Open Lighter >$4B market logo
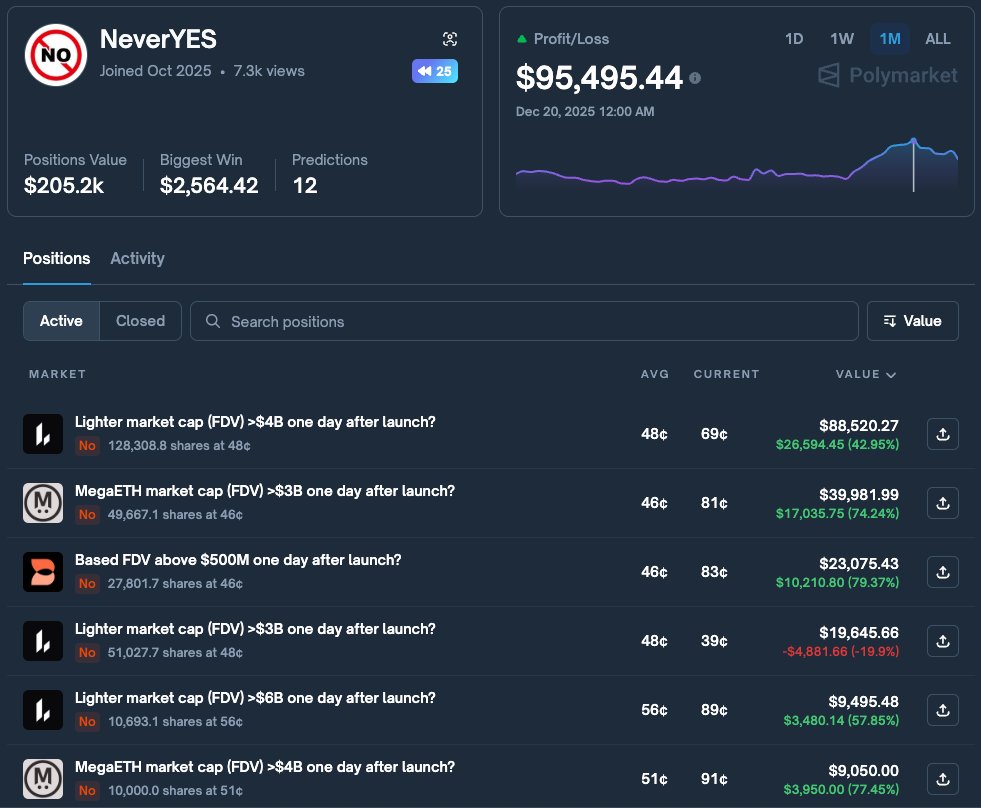981x808 pixels. [43, 434]
